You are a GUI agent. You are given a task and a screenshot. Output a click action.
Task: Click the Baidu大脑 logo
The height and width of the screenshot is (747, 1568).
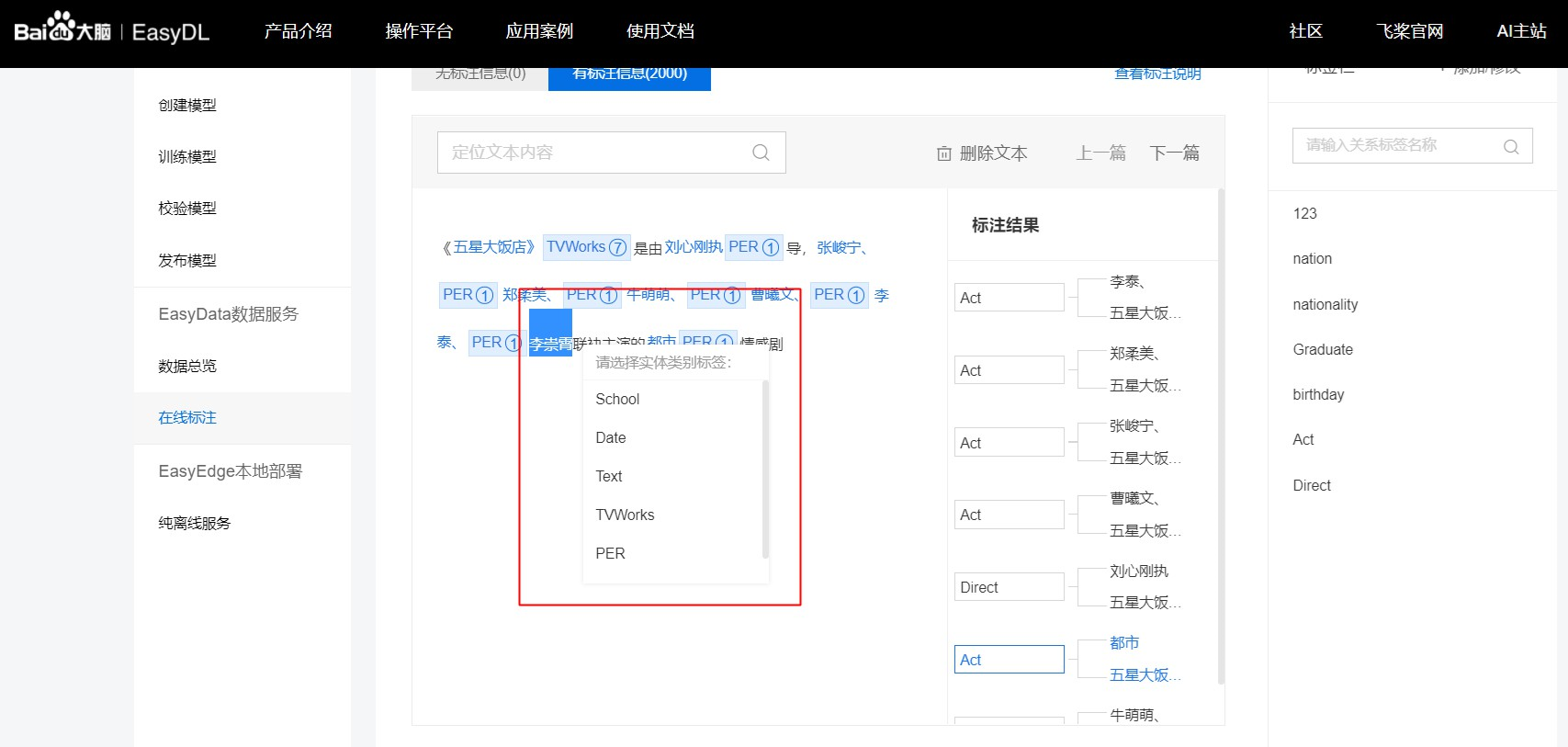point(62,28)
